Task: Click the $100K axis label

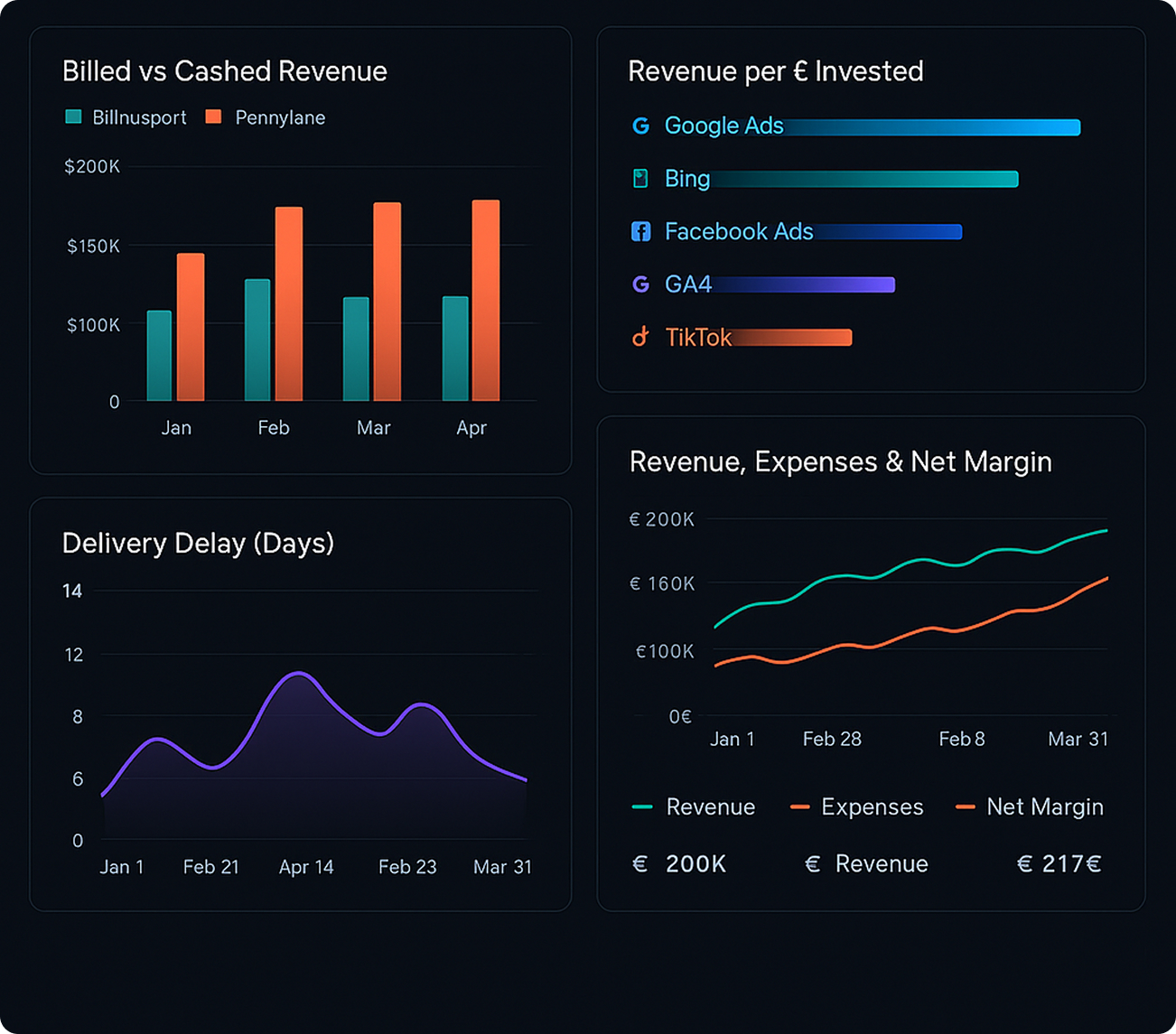Action: click(93, 325)
